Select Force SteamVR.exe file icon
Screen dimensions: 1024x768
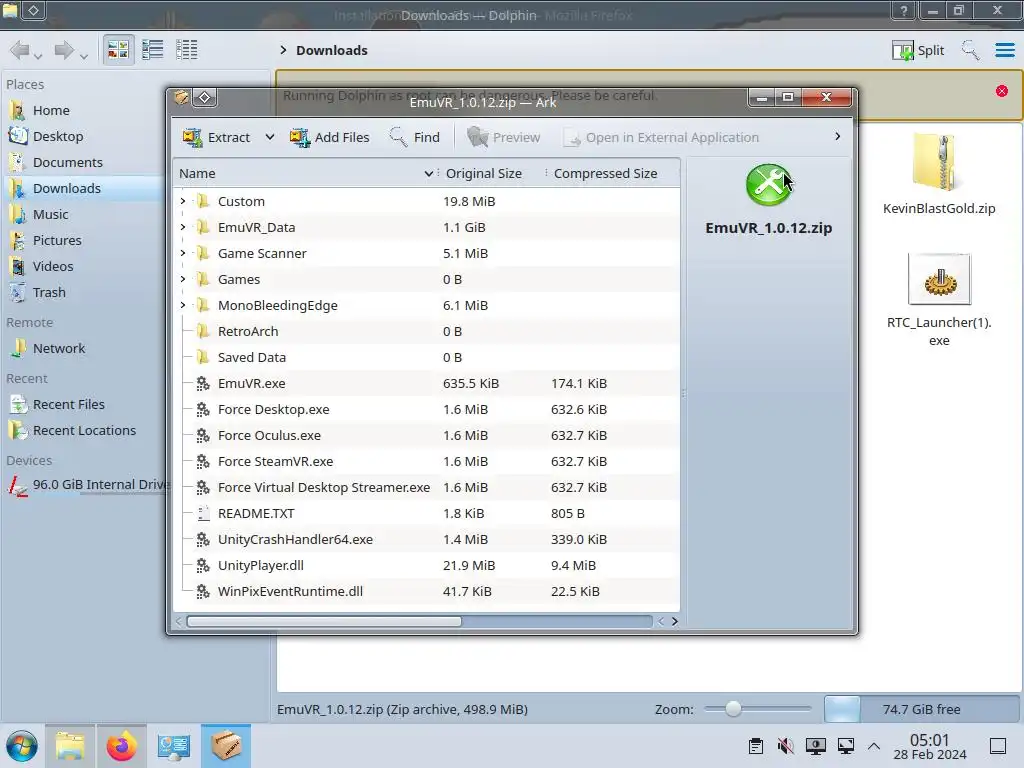(x=203, y=461)
